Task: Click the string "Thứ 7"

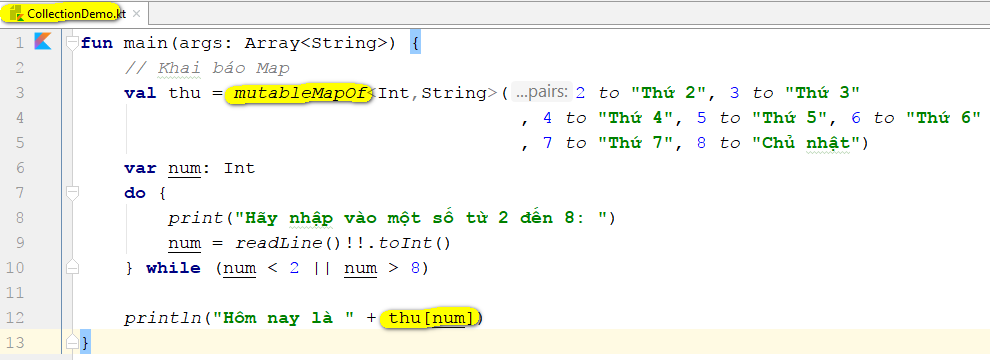Action: [636, 143]
